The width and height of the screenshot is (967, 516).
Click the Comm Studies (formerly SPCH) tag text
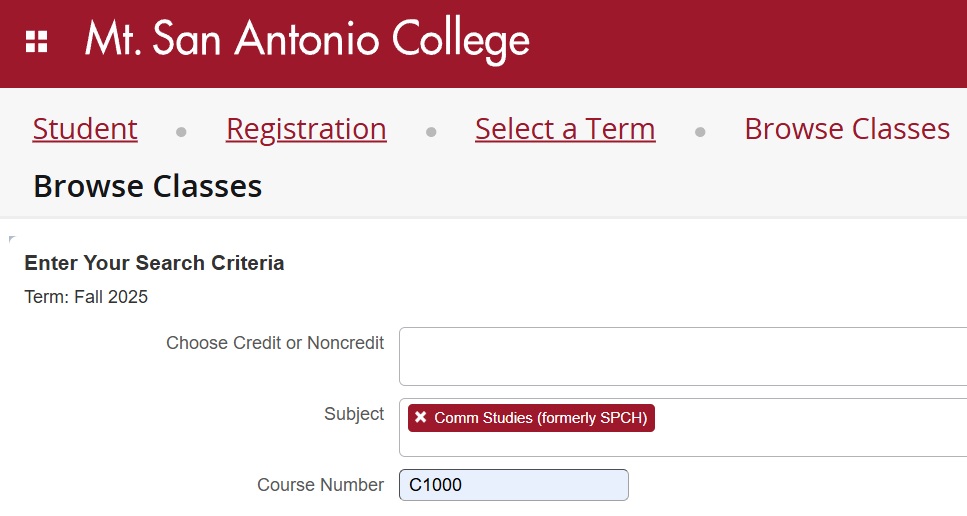(x=541, y=418)
